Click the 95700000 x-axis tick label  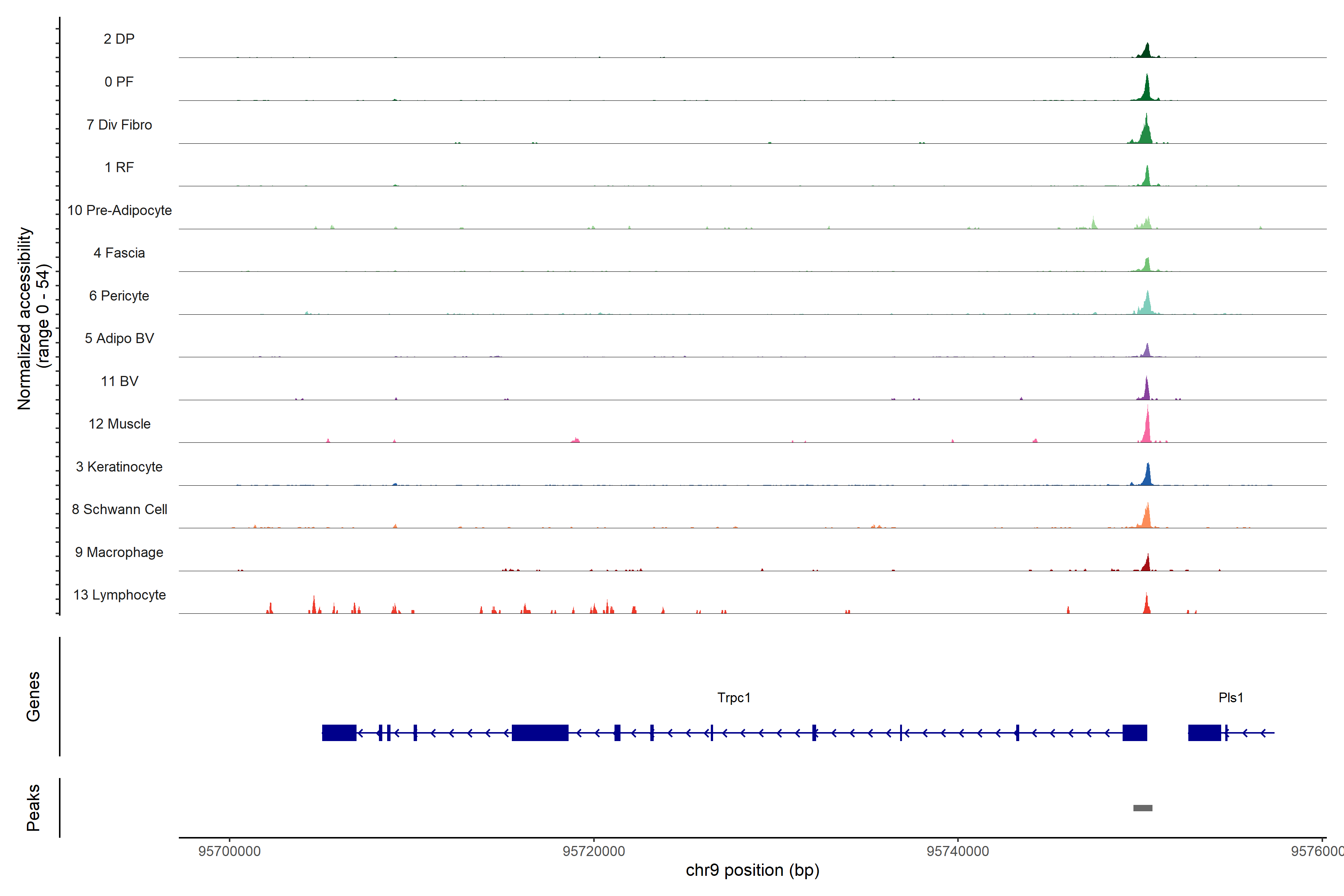(229, 851)
